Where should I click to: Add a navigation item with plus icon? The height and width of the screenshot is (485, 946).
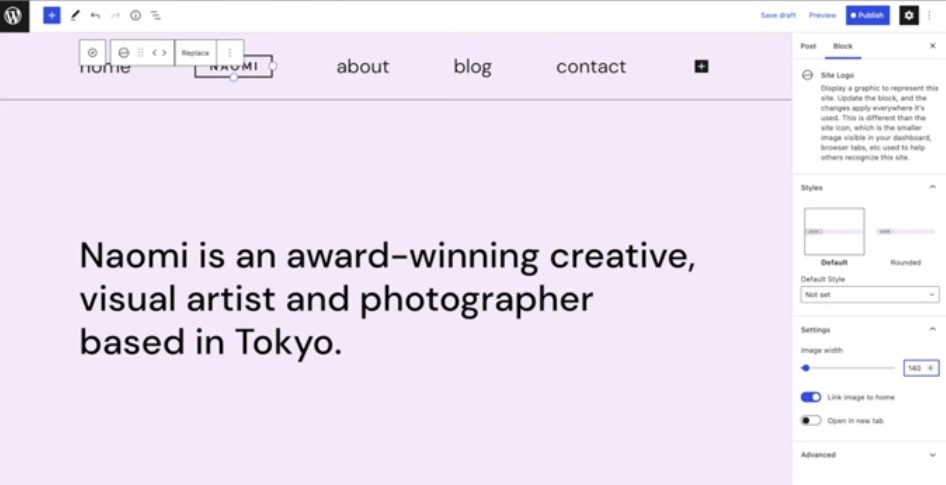tap(701, 66)
